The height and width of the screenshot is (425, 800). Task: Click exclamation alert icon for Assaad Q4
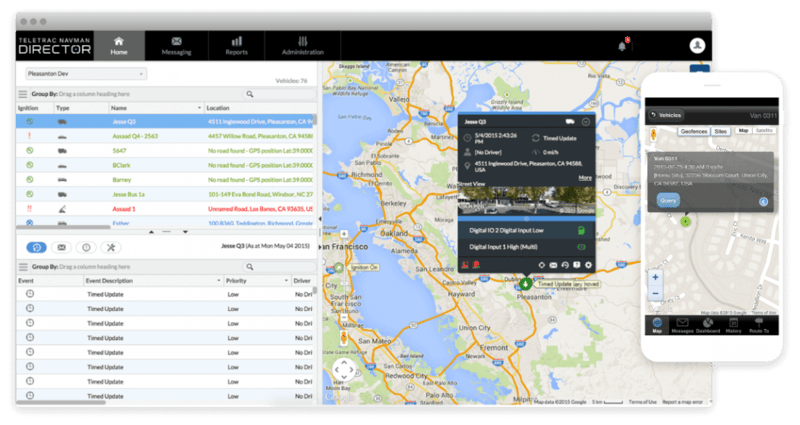coord(29,136)
